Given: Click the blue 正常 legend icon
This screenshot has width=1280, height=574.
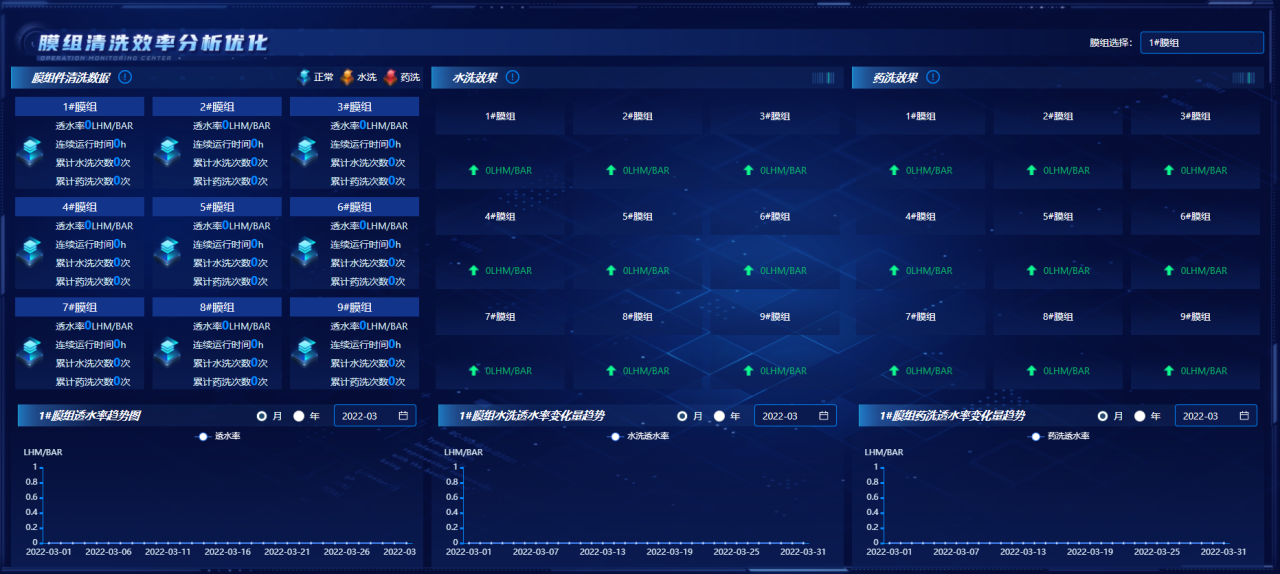Looking at the screenshot, I should coord(304,77).
